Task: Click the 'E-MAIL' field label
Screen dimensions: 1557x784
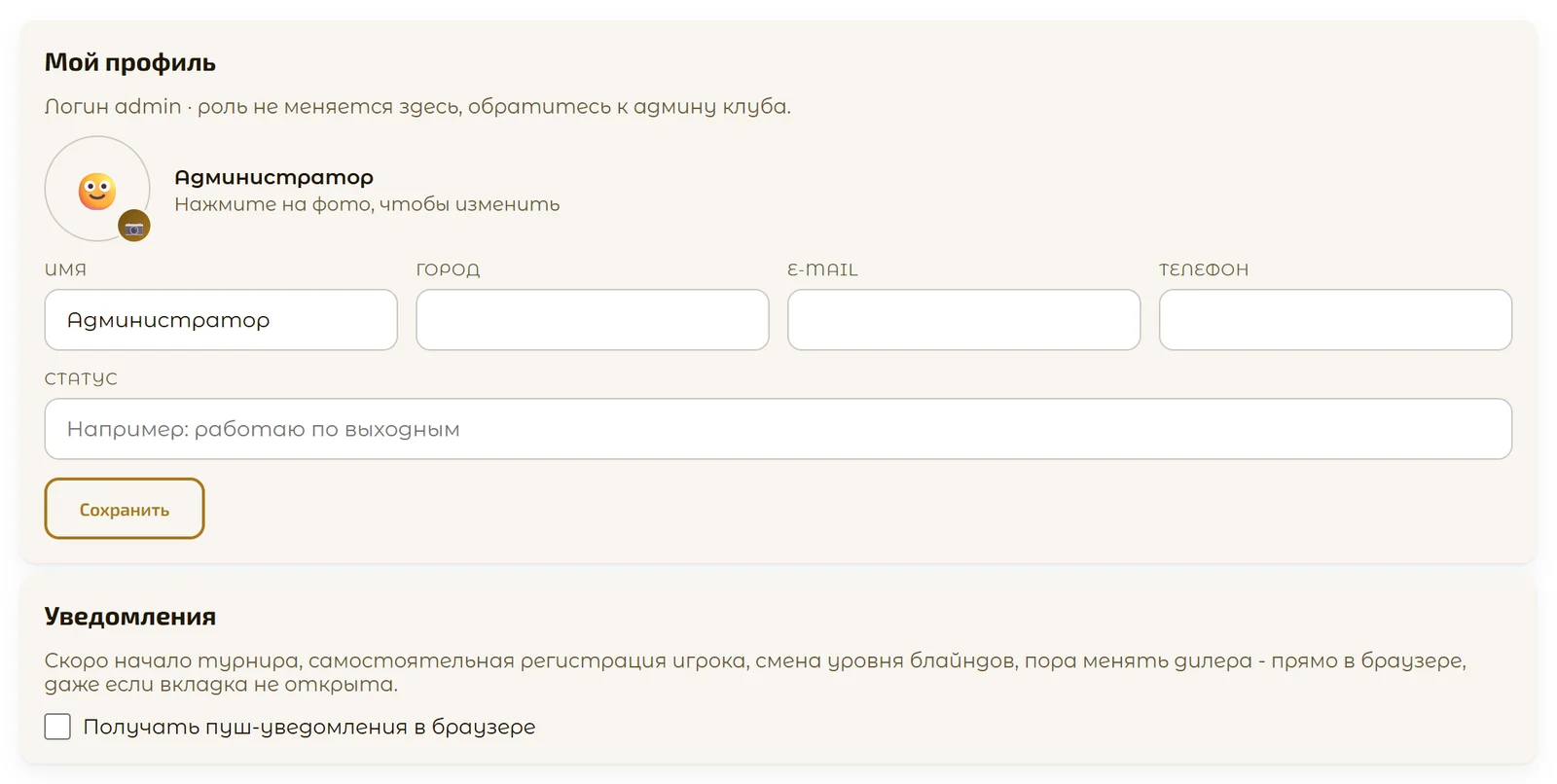Action: (822, 269)
